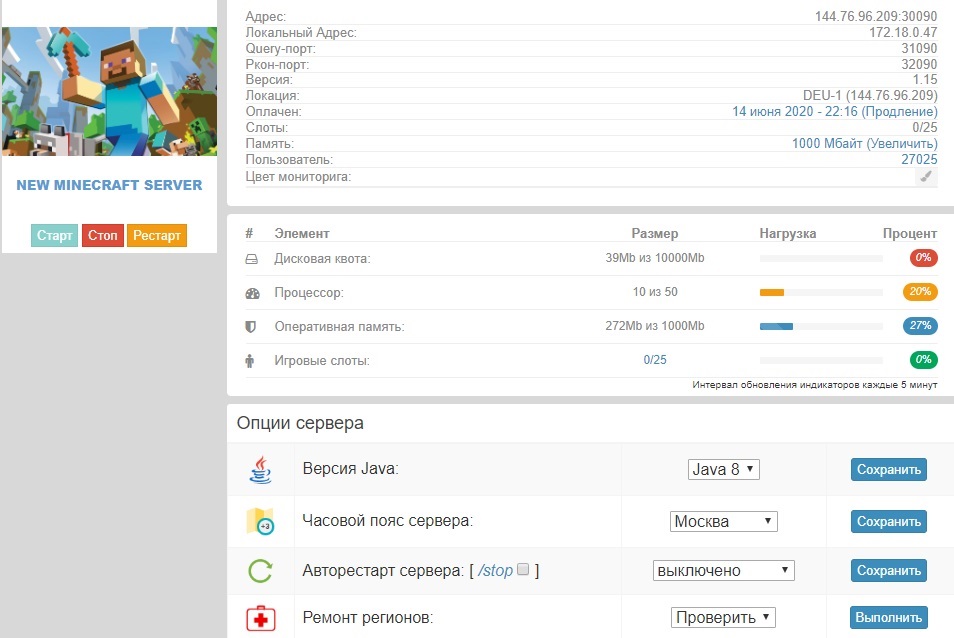Click the player slots person icon

tap(249, 361)
